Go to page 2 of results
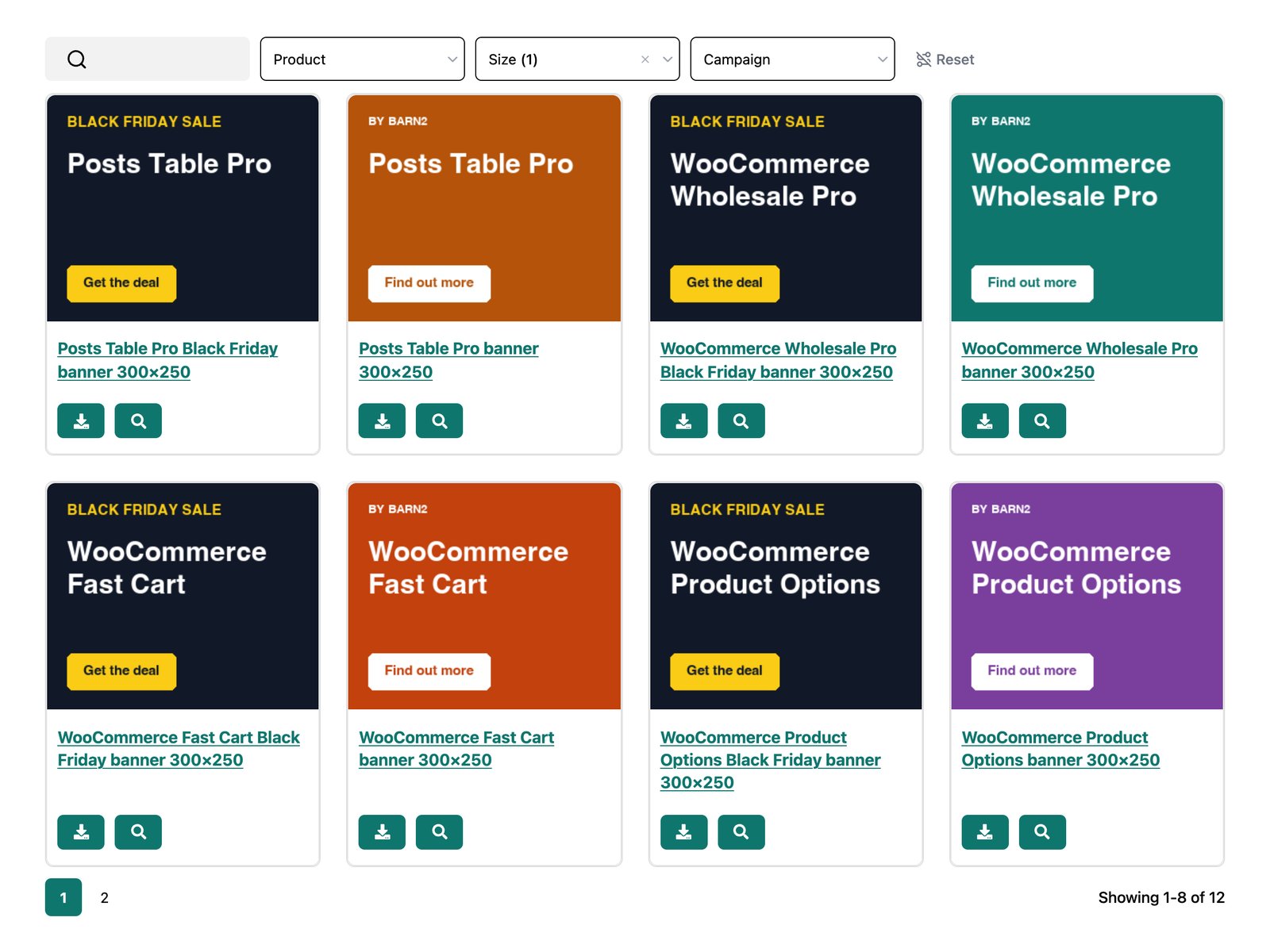This screenshot has height=952, width=1270. [x=104, y=897]
